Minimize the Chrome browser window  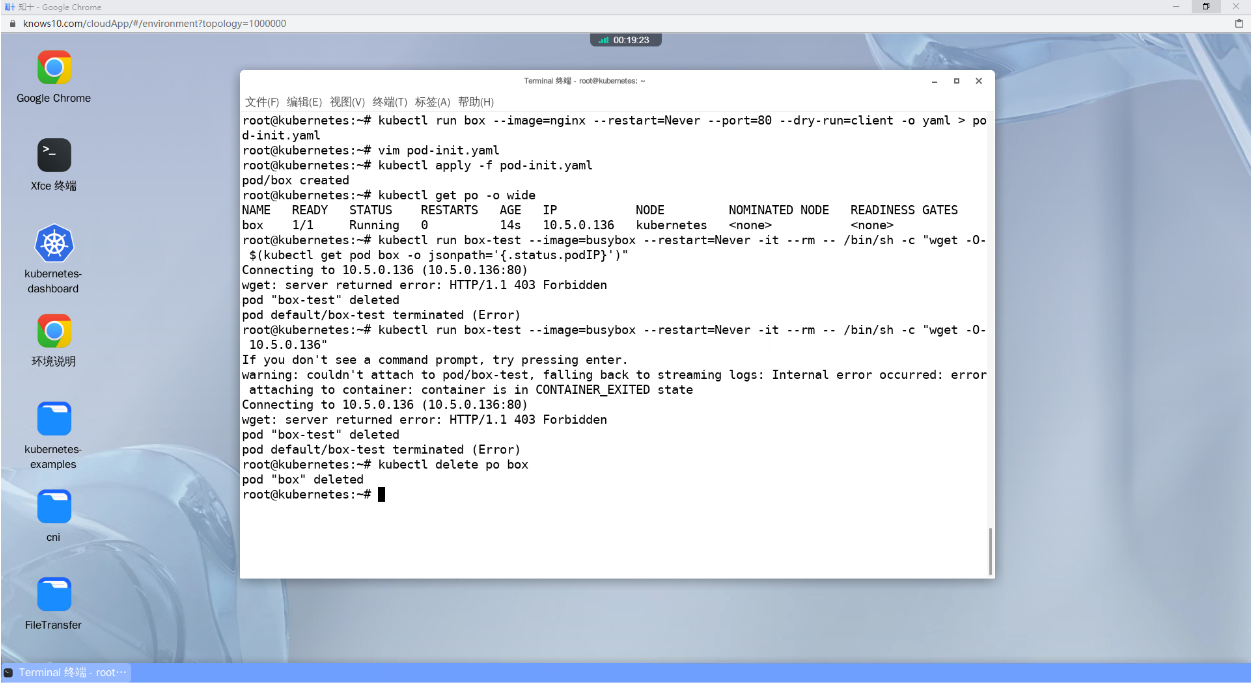pyautogui.click(x=1177, y=7)
